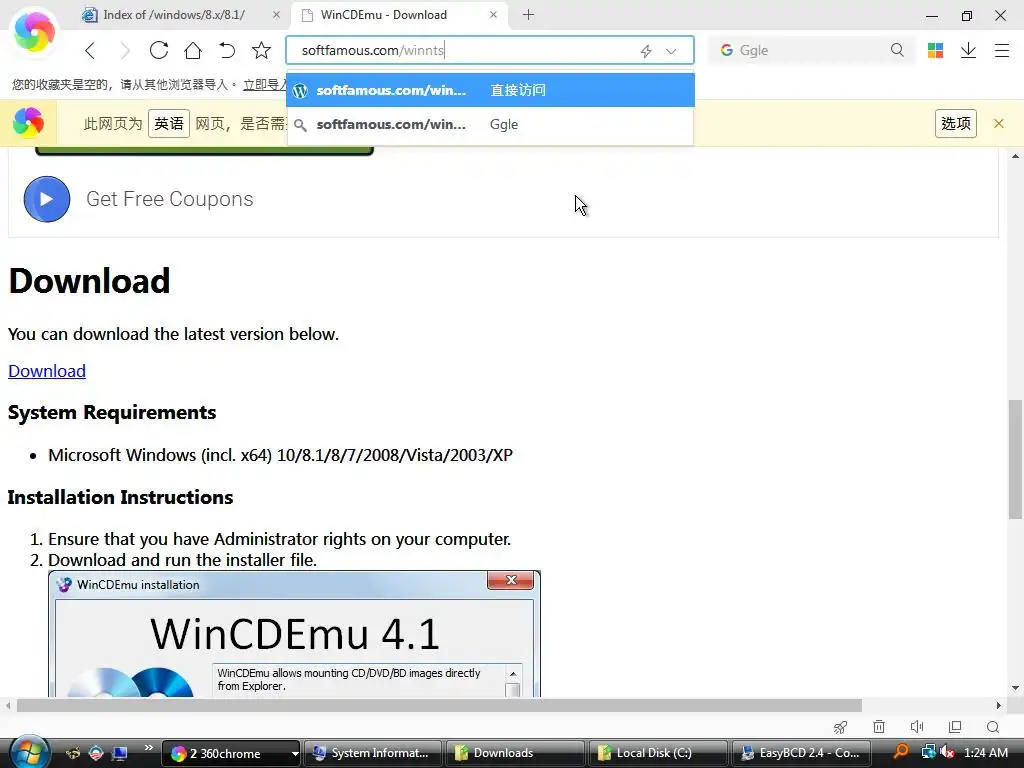Image resolution: width=1024 pixels, height=768 pixels.
Task: Click the scroll down arrow
Action: tap(1015, 688)
